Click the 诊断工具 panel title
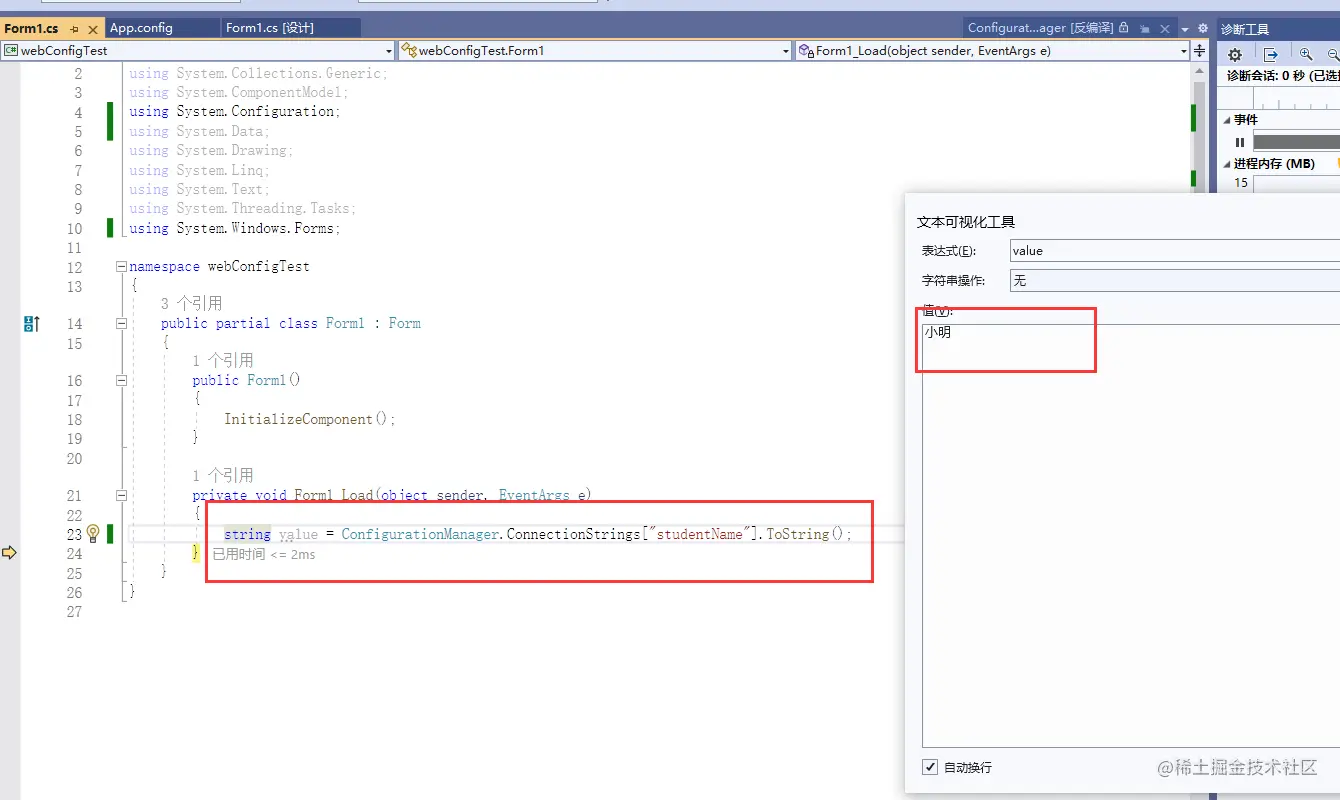1340x800 pixels. pos(1245,29)
